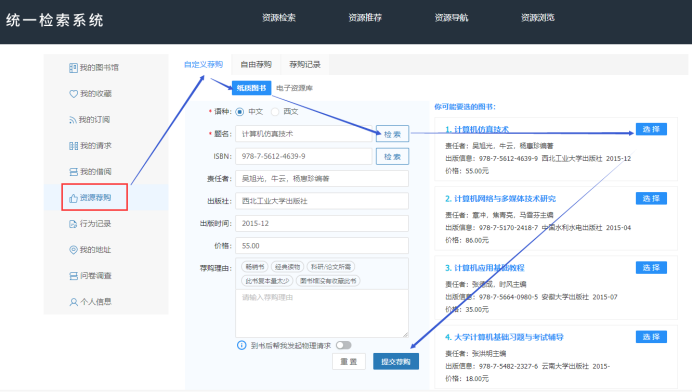Open 资源检索 in top navigation
693x392 pixels.
tap(279, 18)
